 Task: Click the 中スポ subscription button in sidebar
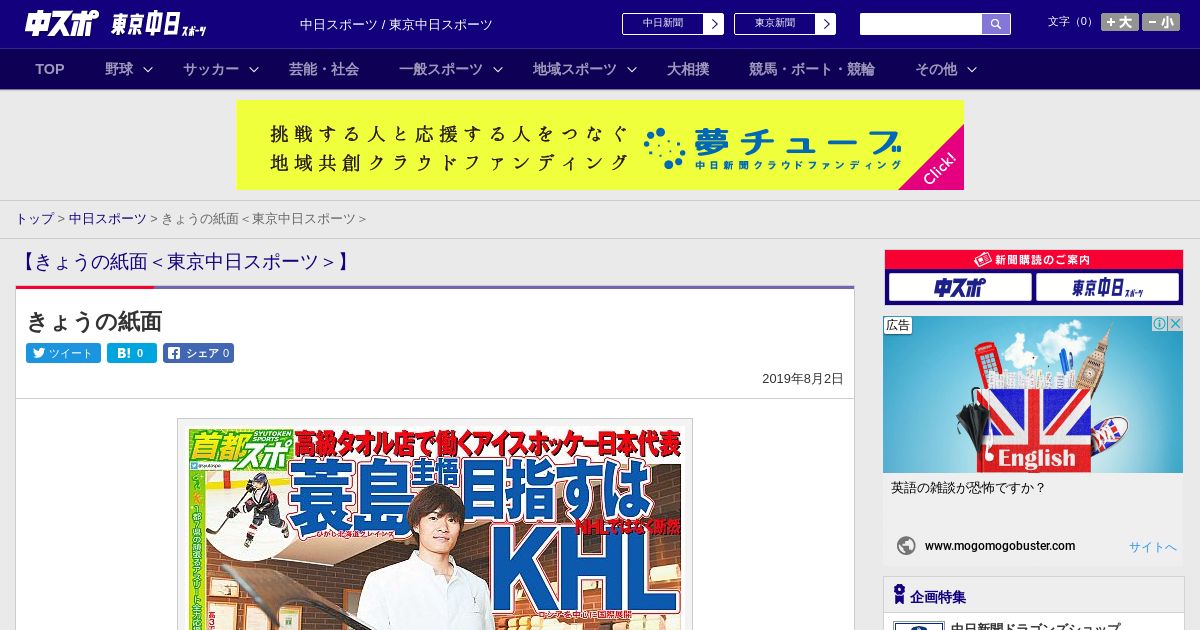(x=960, y=288)
